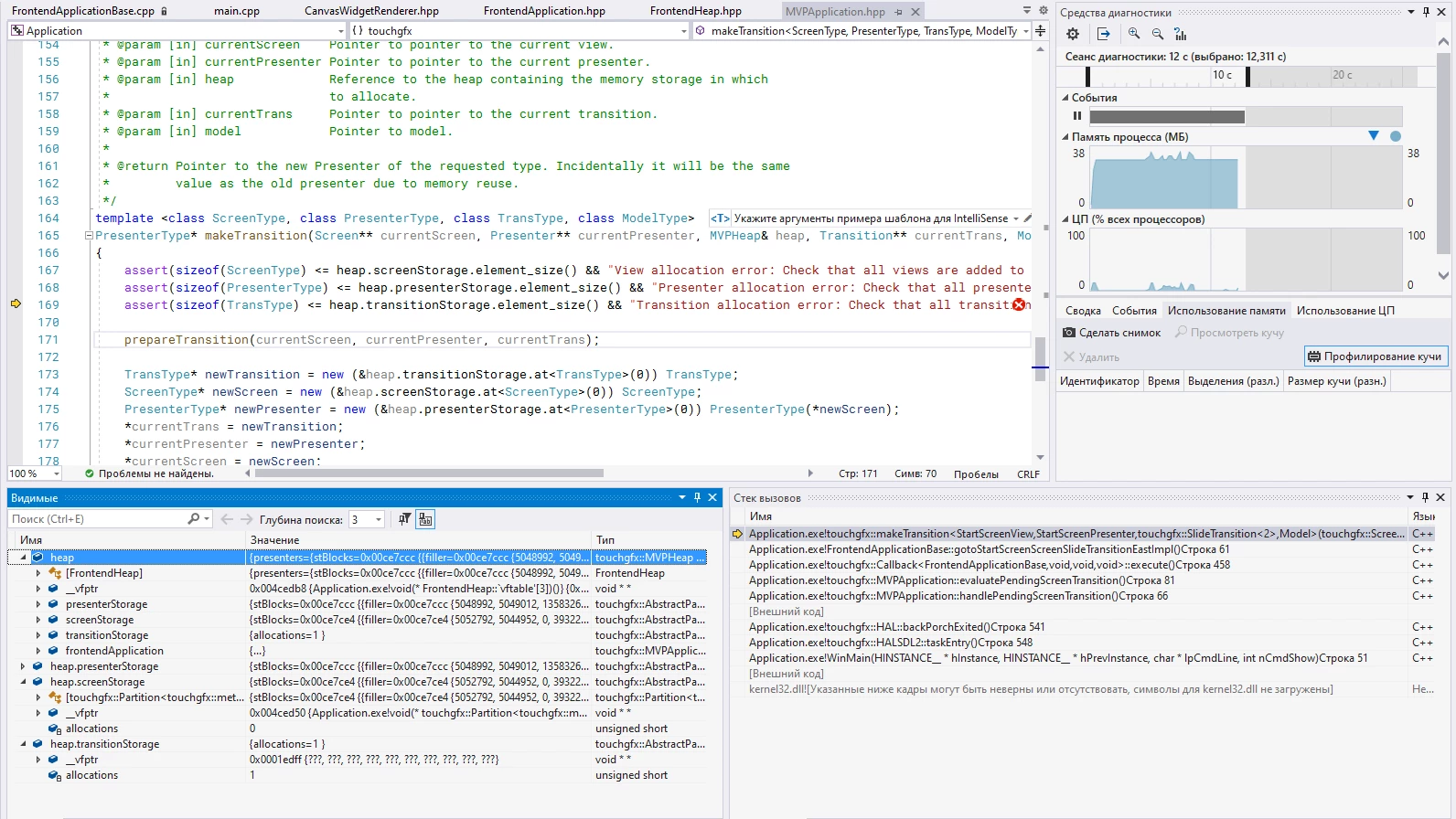This screenshot has height=819, width=1456.
Task: Switch to the Использование ЦП tab
Action: [x=1345, y=311]
